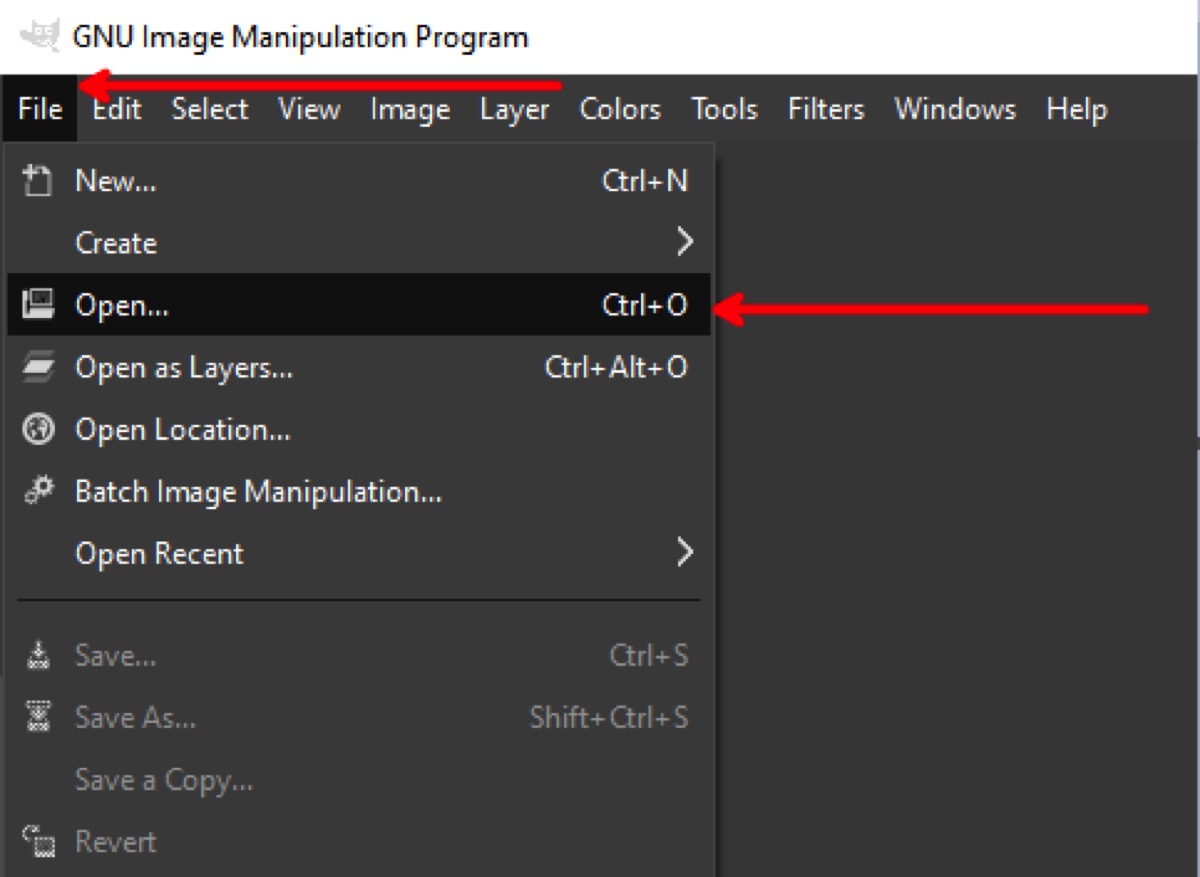The width and height of the screenshot is (1200, 877).
Task: Open the Edit menu
Action: pos(117,108)
